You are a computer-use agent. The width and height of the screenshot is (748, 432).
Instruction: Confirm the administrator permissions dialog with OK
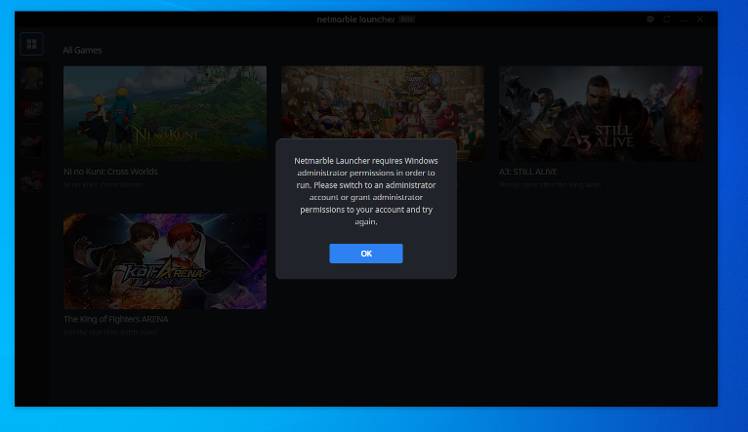click(366, 253)
